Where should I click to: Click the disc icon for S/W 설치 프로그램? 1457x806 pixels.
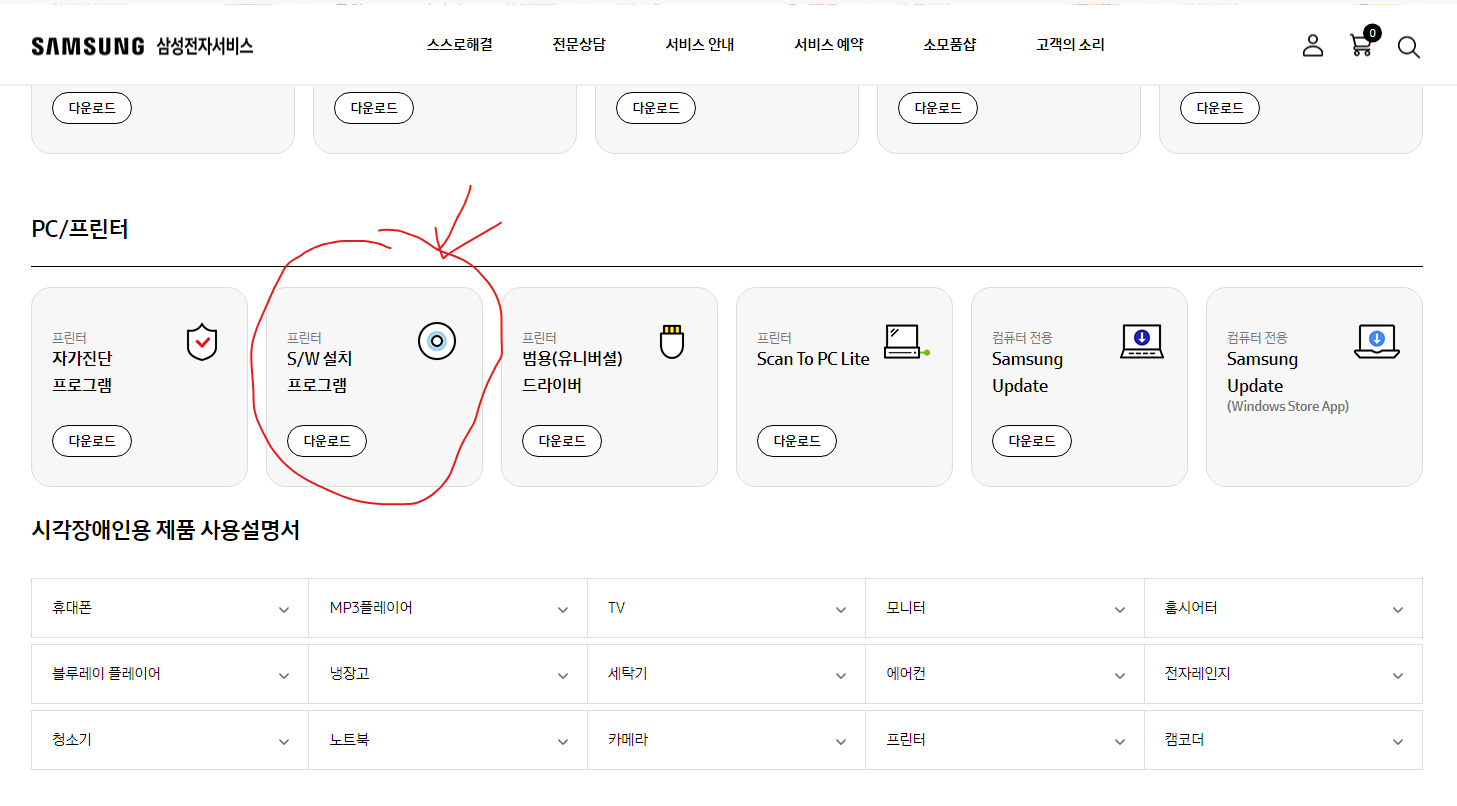pos(437,341)
